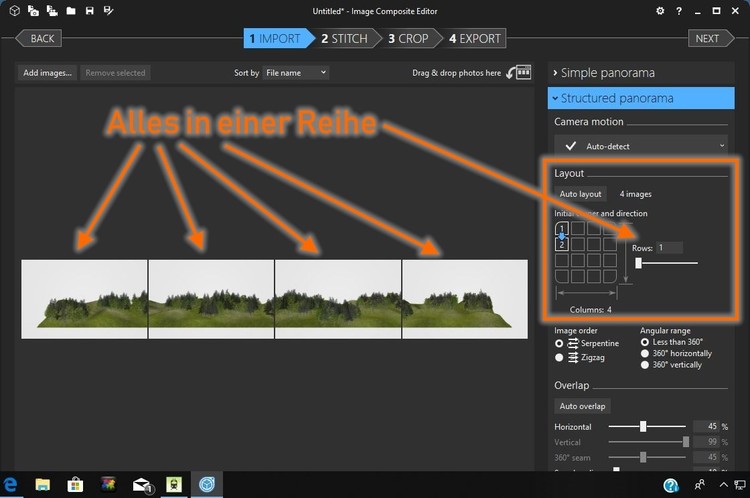Viewport: 750px width, 498px height.
Task: Open project folder icon in title bar
Action: coord(71,11)
